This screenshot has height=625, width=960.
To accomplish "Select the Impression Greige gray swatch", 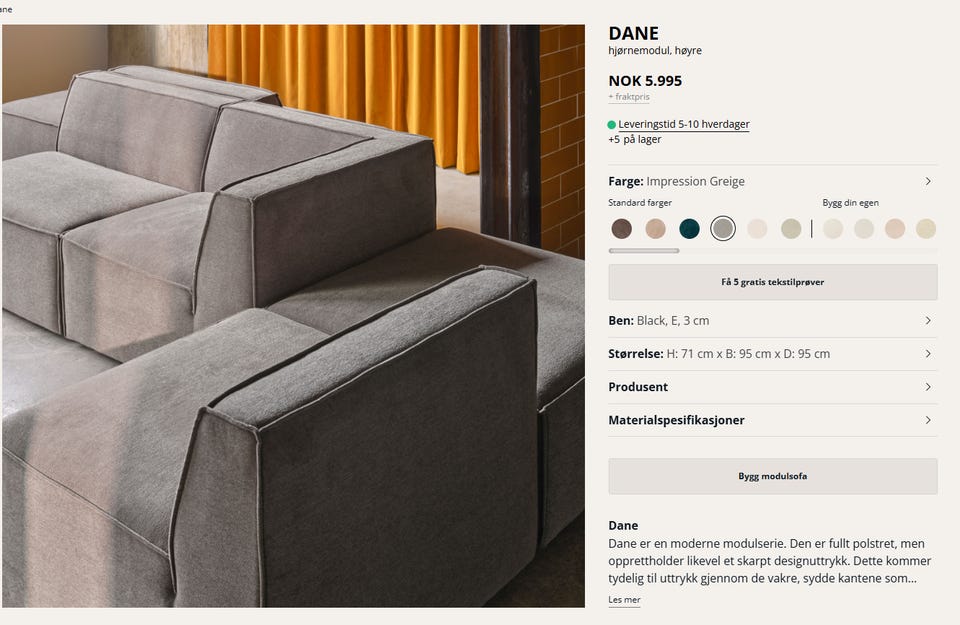I will click(x=723, y=229).
